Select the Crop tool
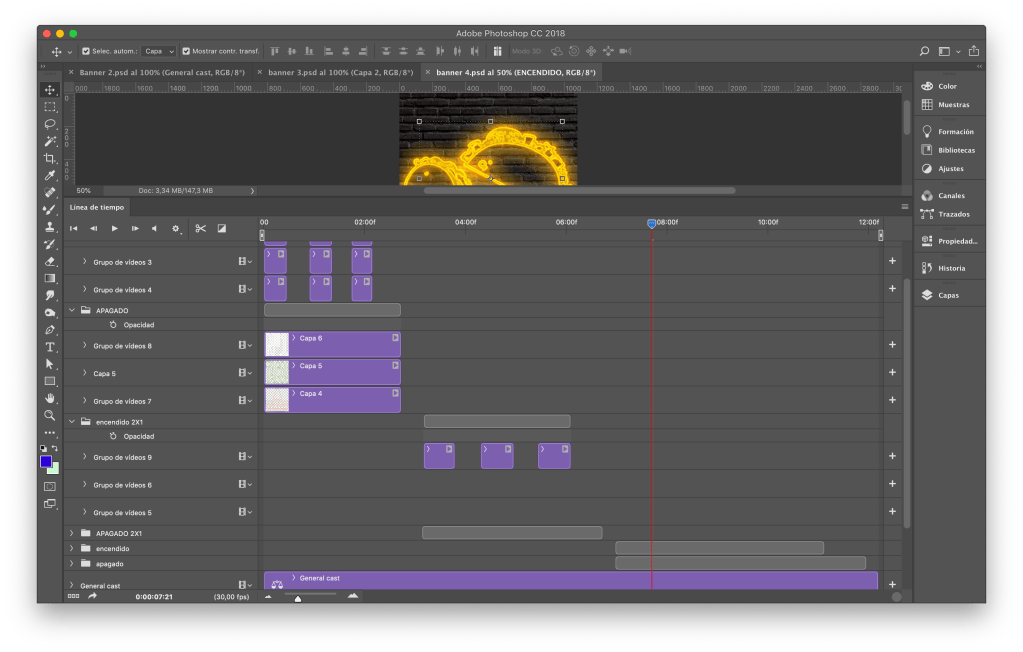 (x=50, y=158)
